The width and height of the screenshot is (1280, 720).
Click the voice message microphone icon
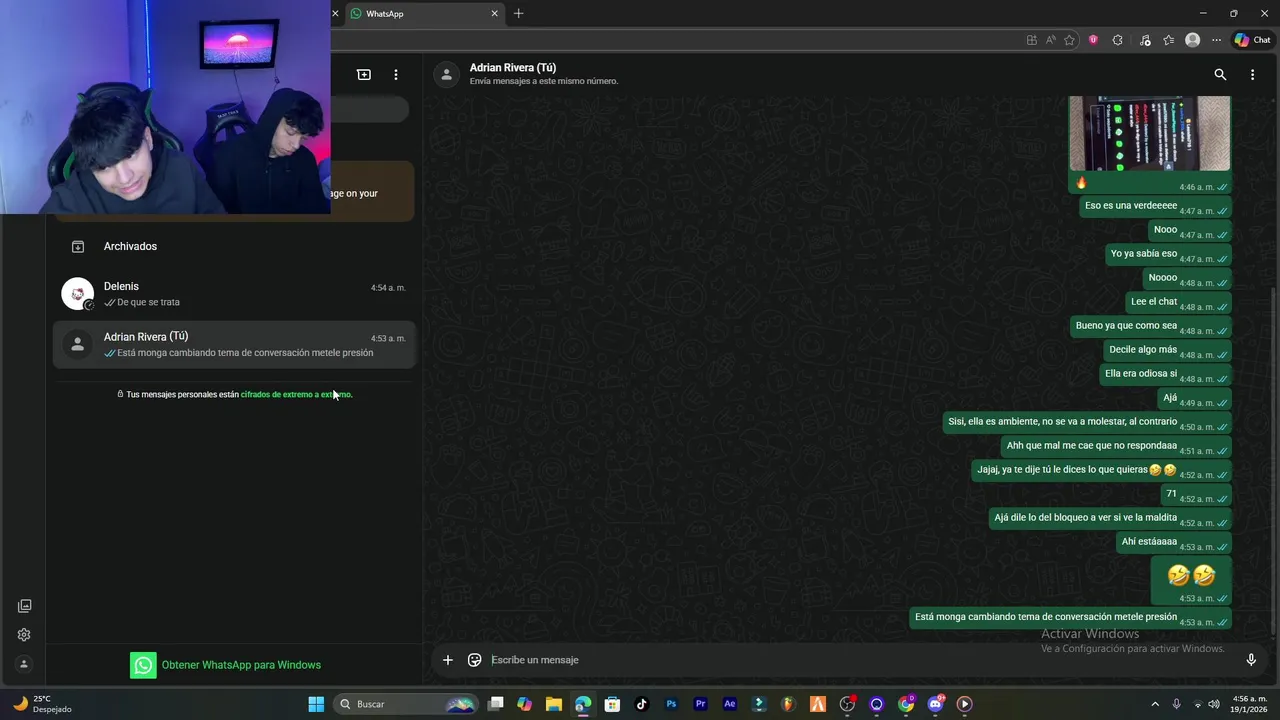(x=1251, y=660)
